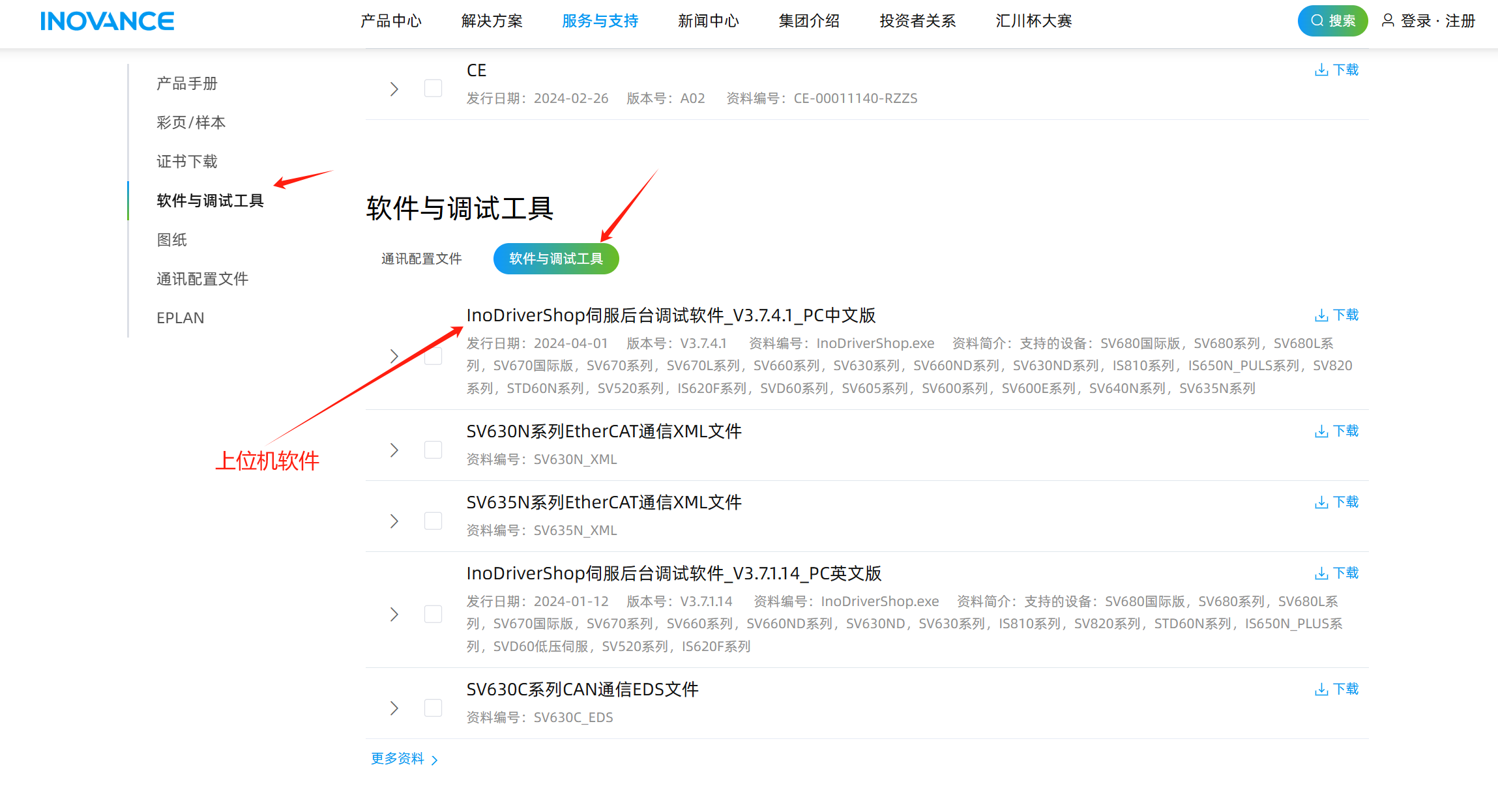Viewport: 1498px width, 812px height.
Task: Expand SV630N EtherCAT XML row
Action: [x=394, y=450]
